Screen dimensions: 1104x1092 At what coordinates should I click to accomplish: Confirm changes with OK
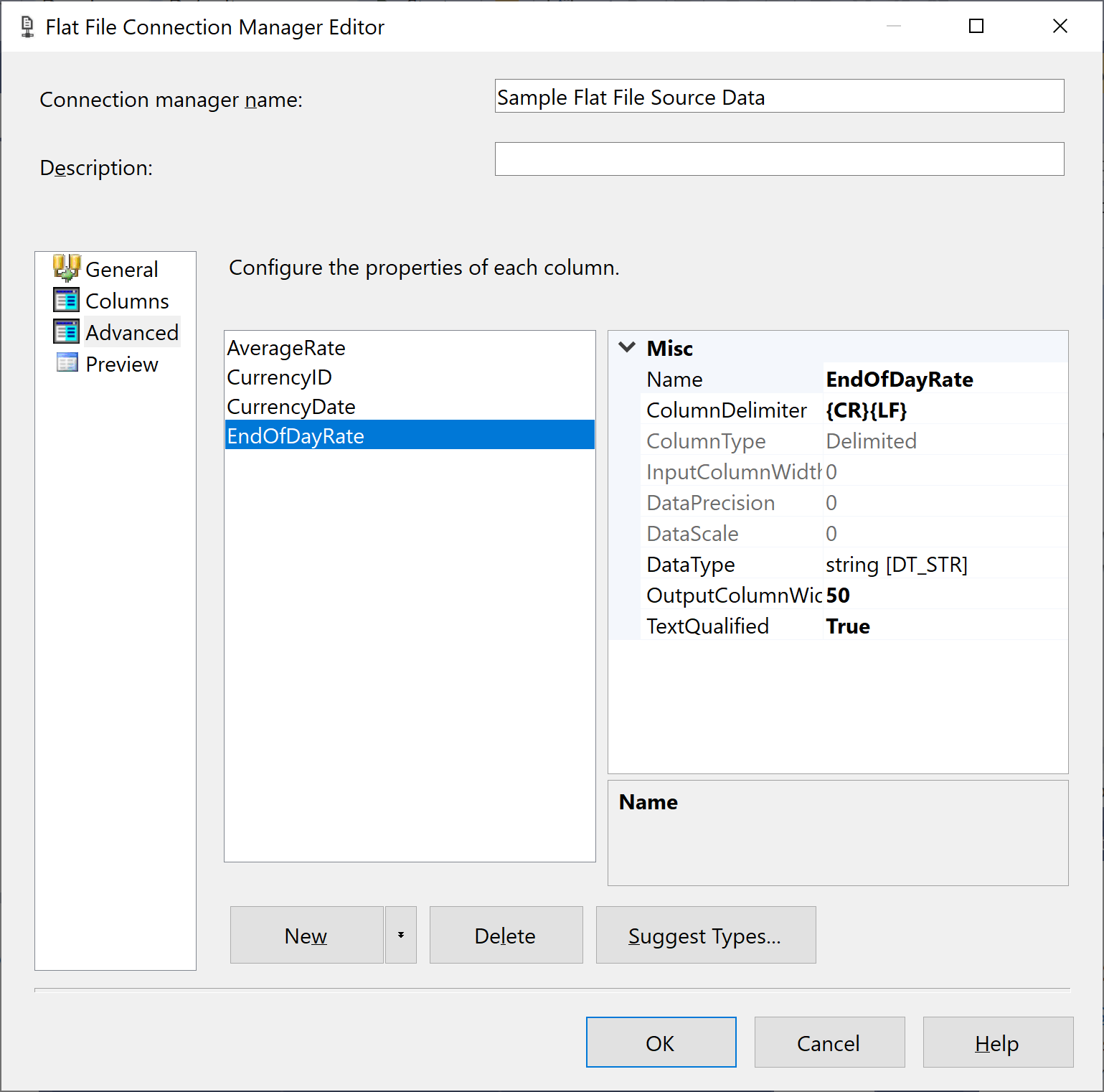661,1042
